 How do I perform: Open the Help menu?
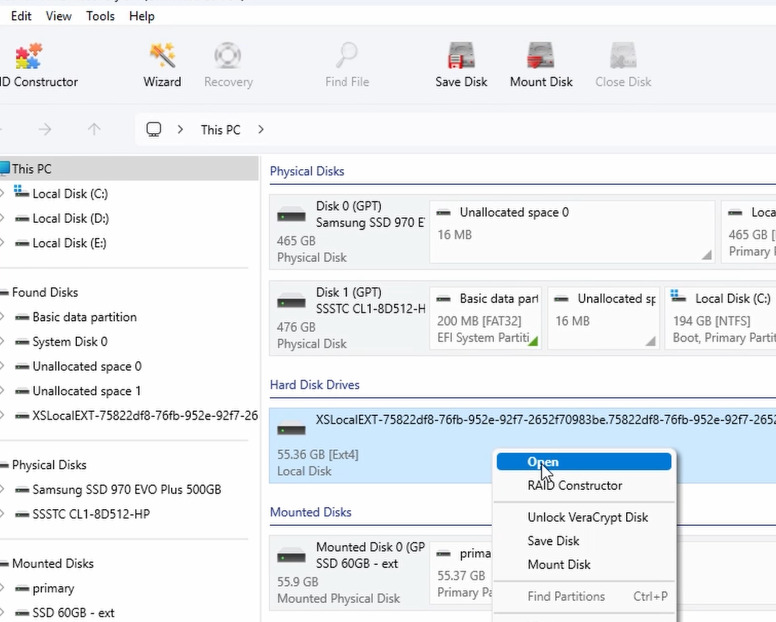(x=142, y=16)
